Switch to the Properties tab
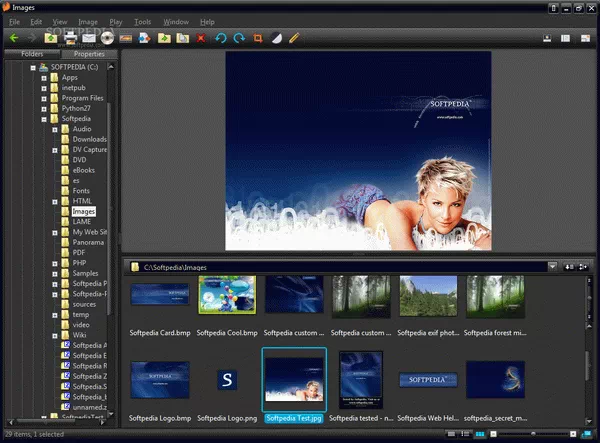Screen dimensions: 600x443 click(89, 54)
